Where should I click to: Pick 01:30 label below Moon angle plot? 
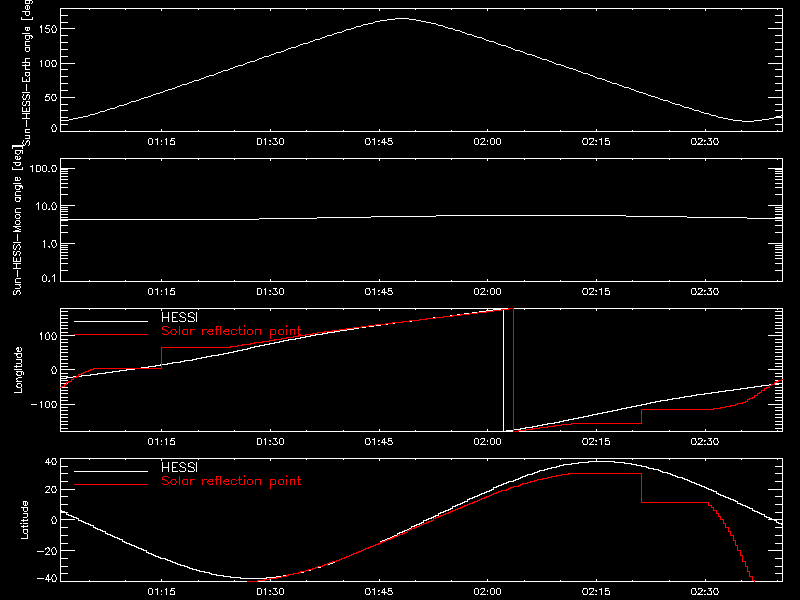click(270, 292)
